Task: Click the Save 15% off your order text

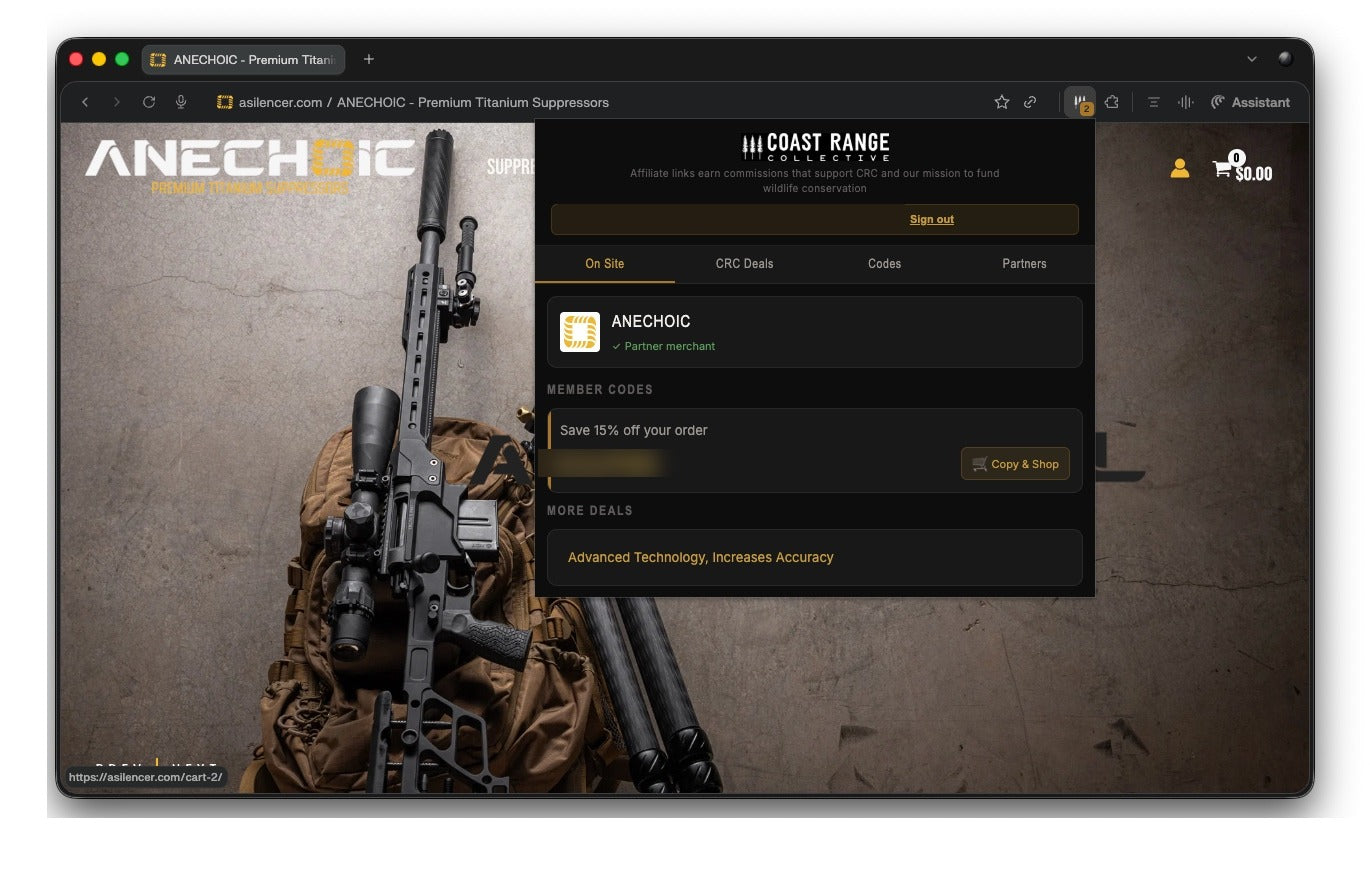Action: (633, 430)
